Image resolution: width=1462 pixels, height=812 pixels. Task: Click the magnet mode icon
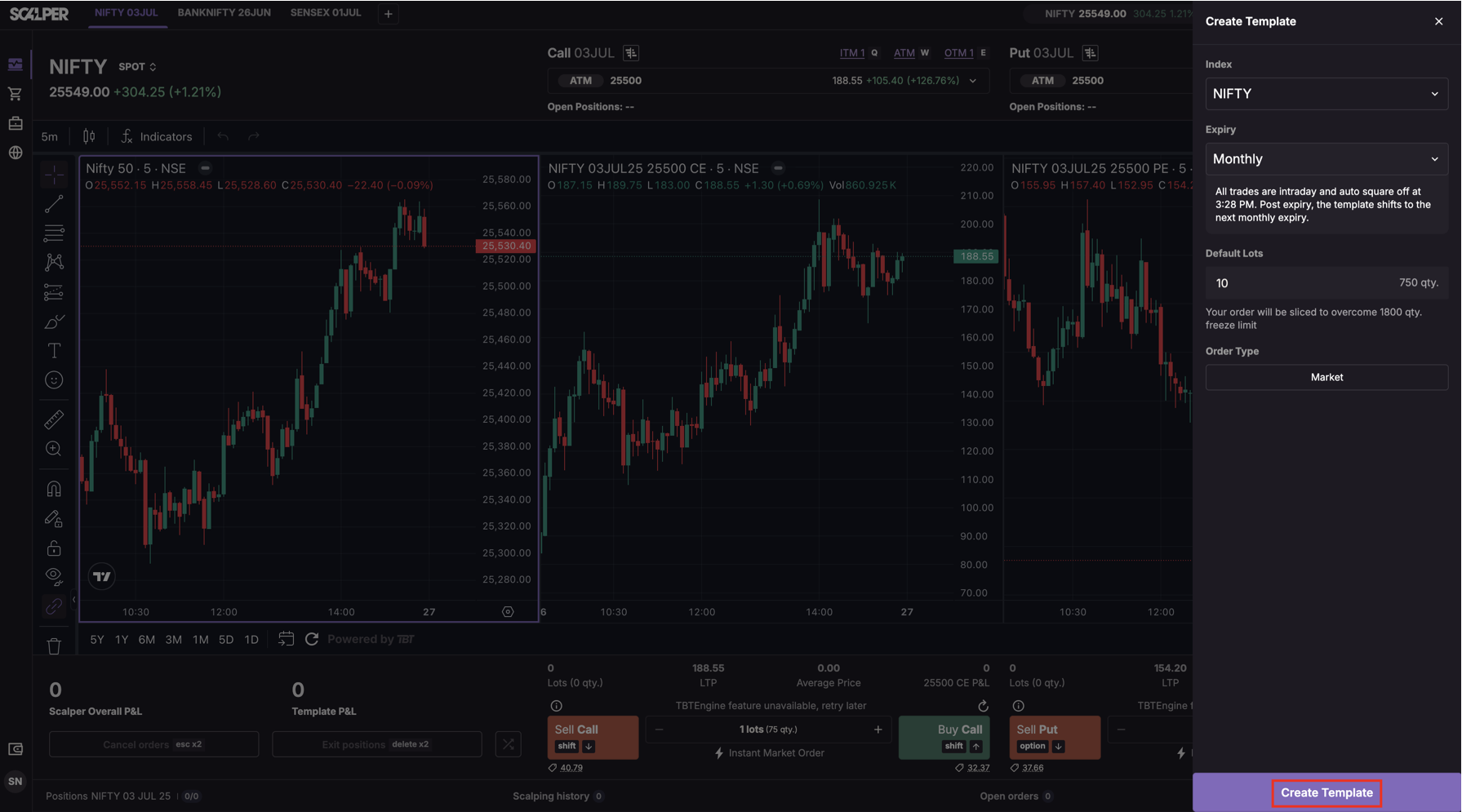[54, 489]
